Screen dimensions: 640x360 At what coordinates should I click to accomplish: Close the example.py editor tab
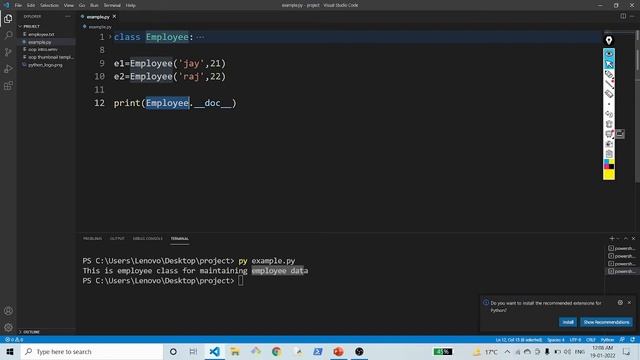pos(114,16)
